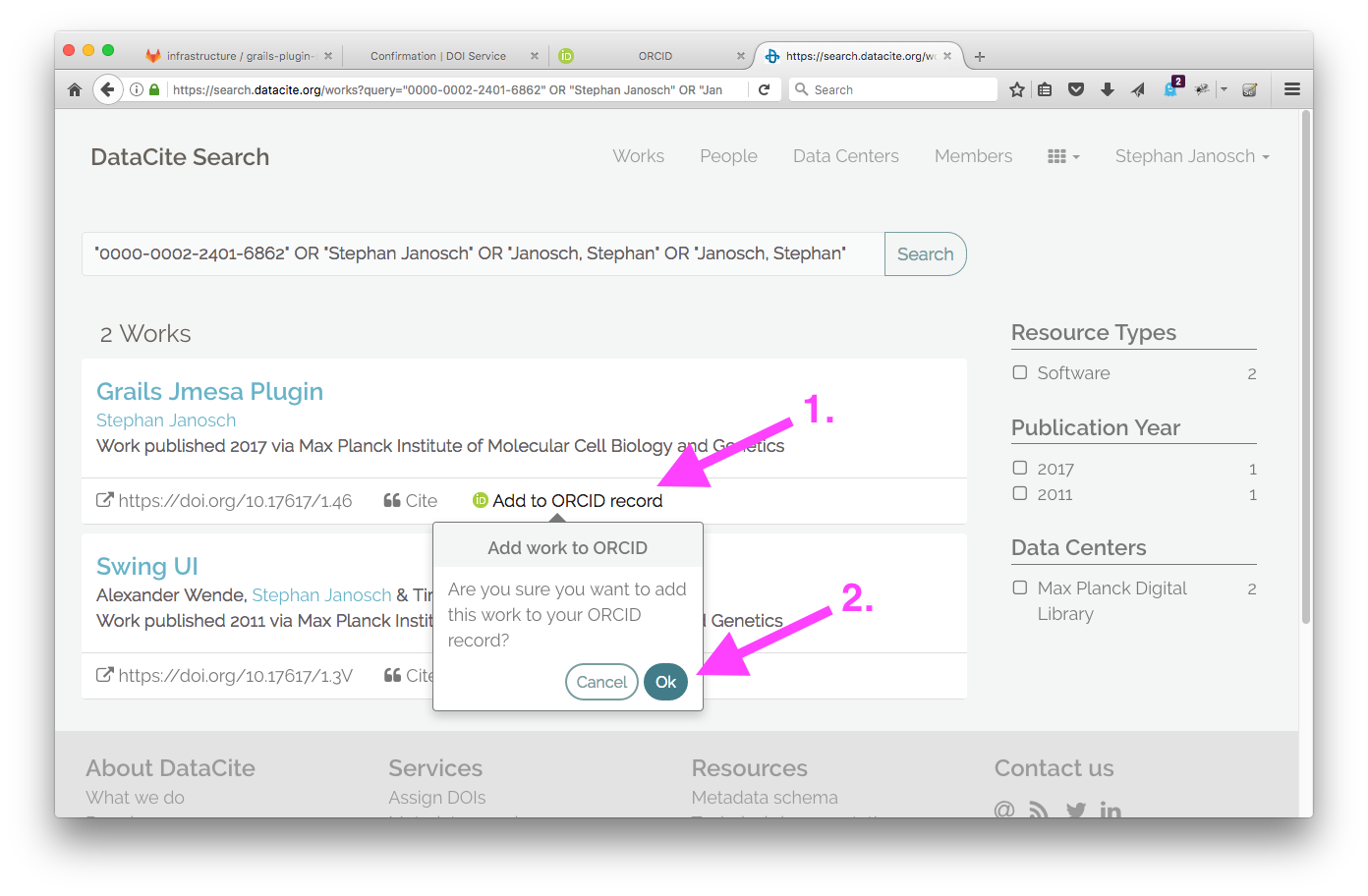Reload the page with refresh icon
Screen dimensions: 1368x896
[x=764, y=89]
